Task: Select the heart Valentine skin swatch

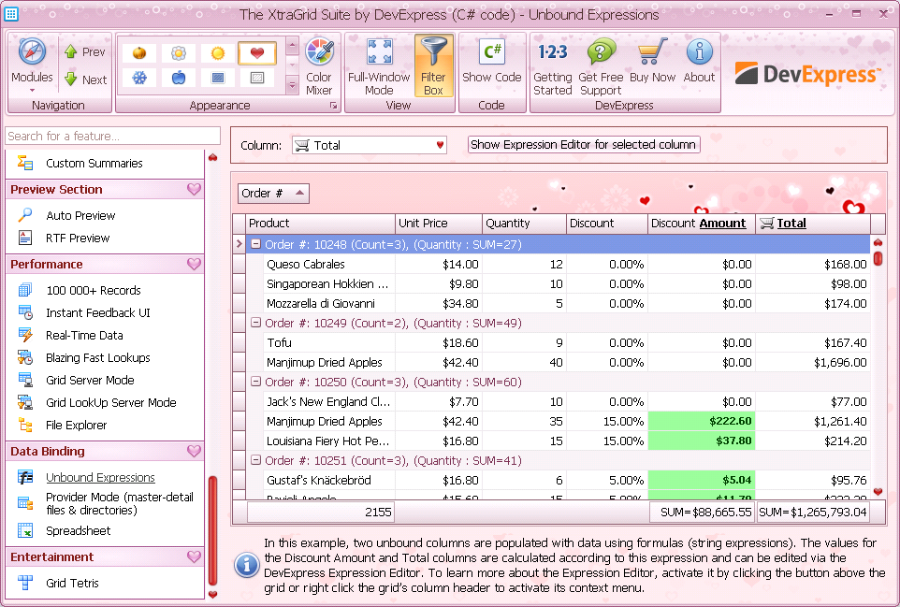Action: point(257,53)
